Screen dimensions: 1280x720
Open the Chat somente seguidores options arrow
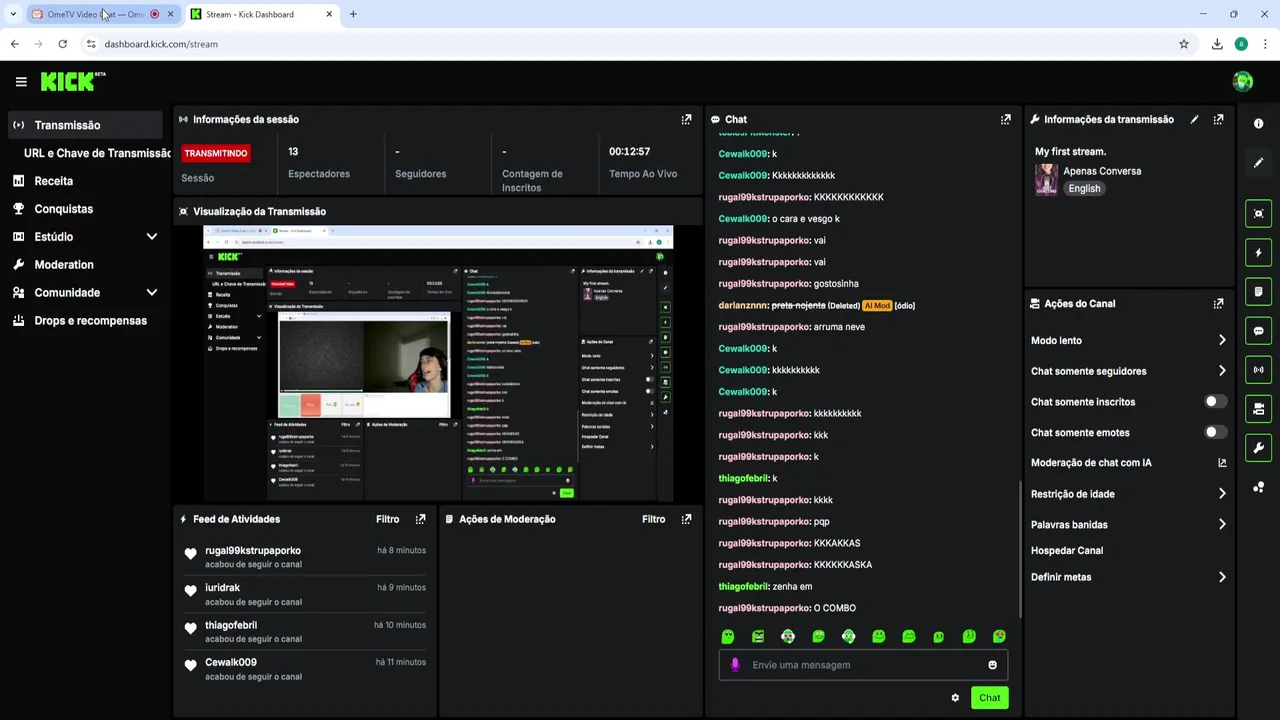coord(1222,371)
